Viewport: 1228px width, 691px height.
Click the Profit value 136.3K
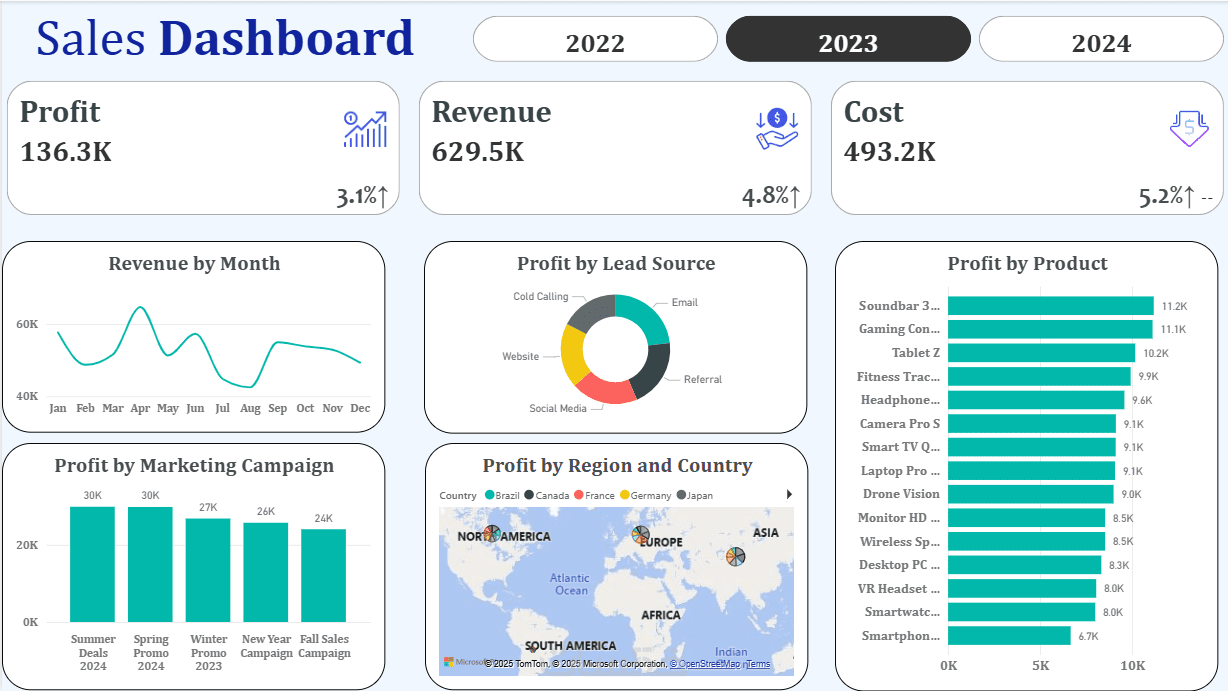pyautogui.click(x=66, y=152)
